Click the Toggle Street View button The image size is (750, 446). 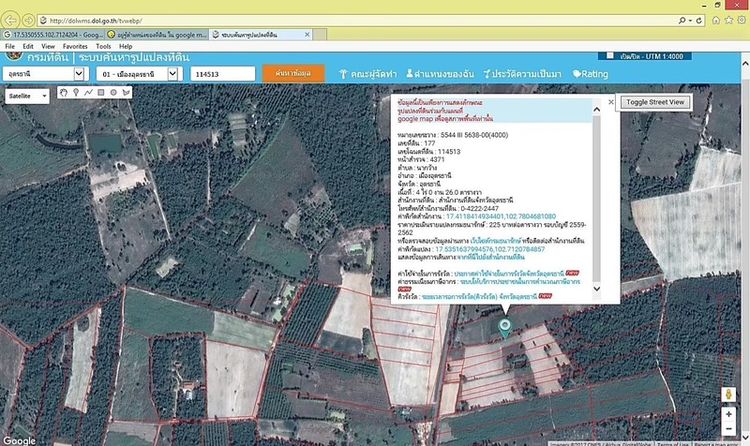tap(655, 102)
